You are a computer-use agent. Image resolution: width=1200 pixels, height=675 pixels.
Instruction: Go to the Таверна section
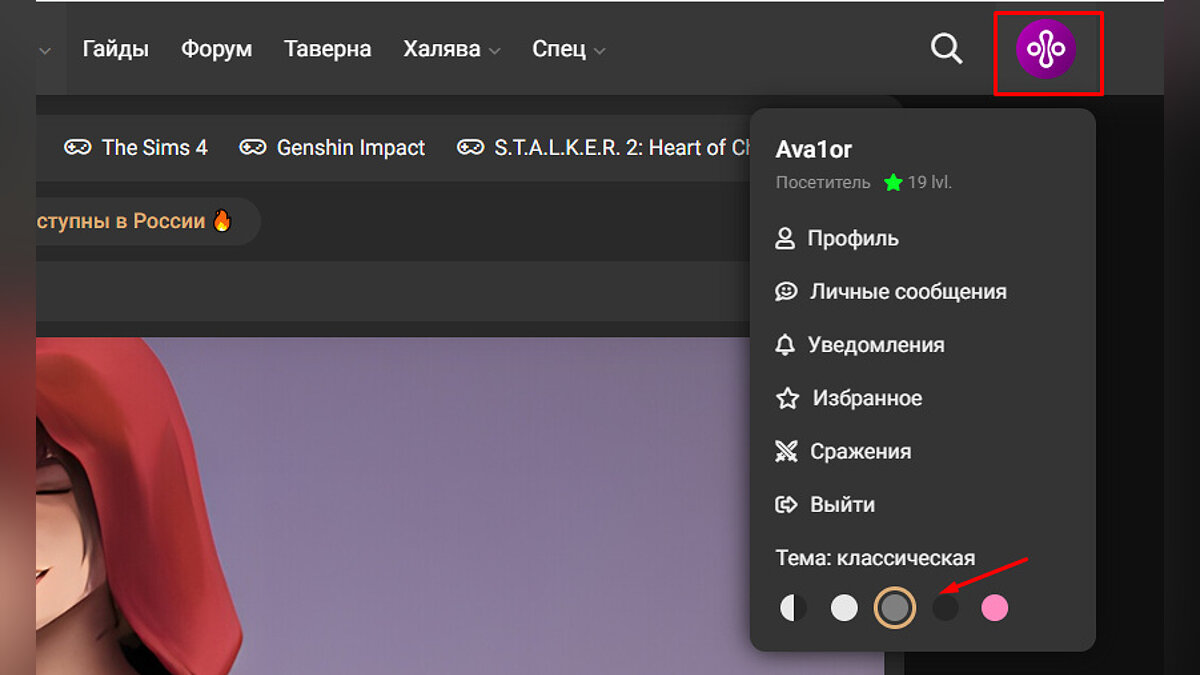(327, 49)
